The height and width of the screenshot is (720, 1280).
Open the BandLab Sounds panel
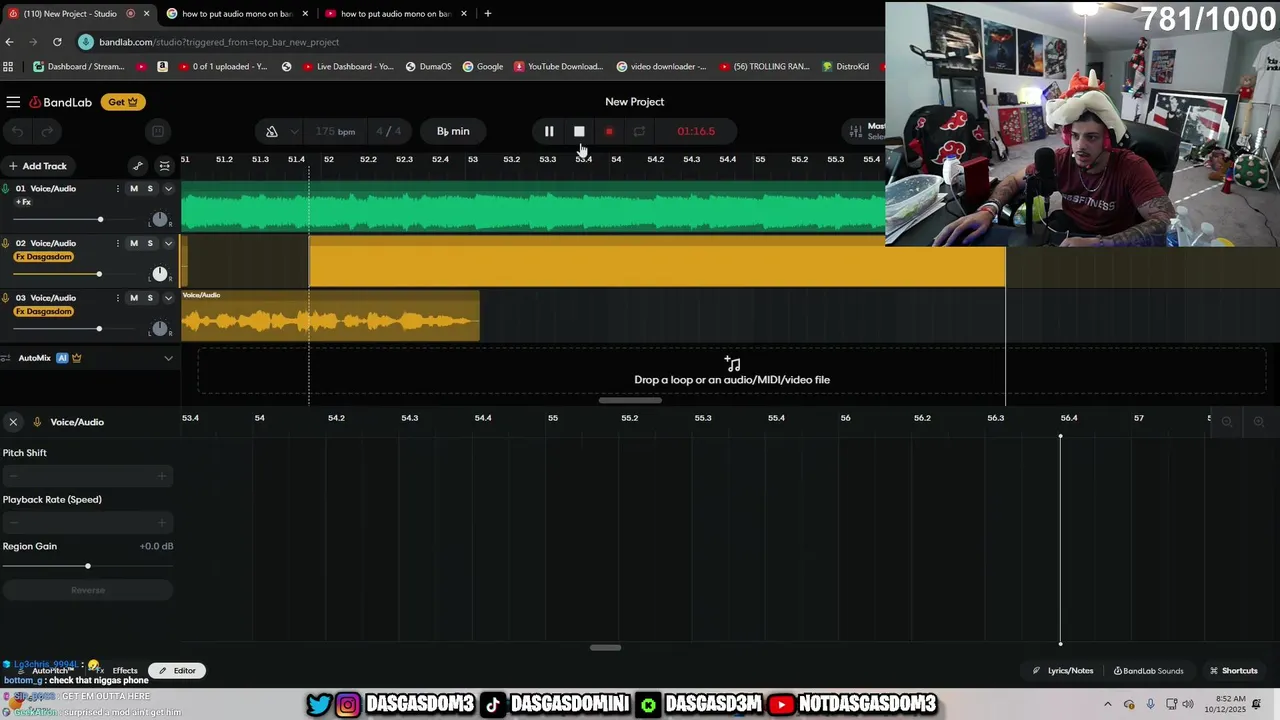[1149, 671]
